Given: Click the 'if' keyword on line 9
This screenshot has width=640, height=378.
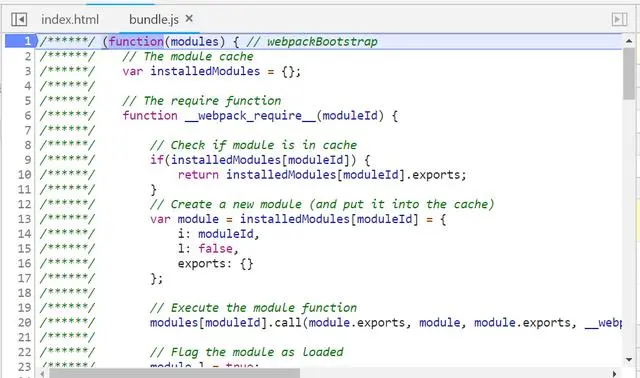Looking at the screenshot, I should [x=157, y=160].
